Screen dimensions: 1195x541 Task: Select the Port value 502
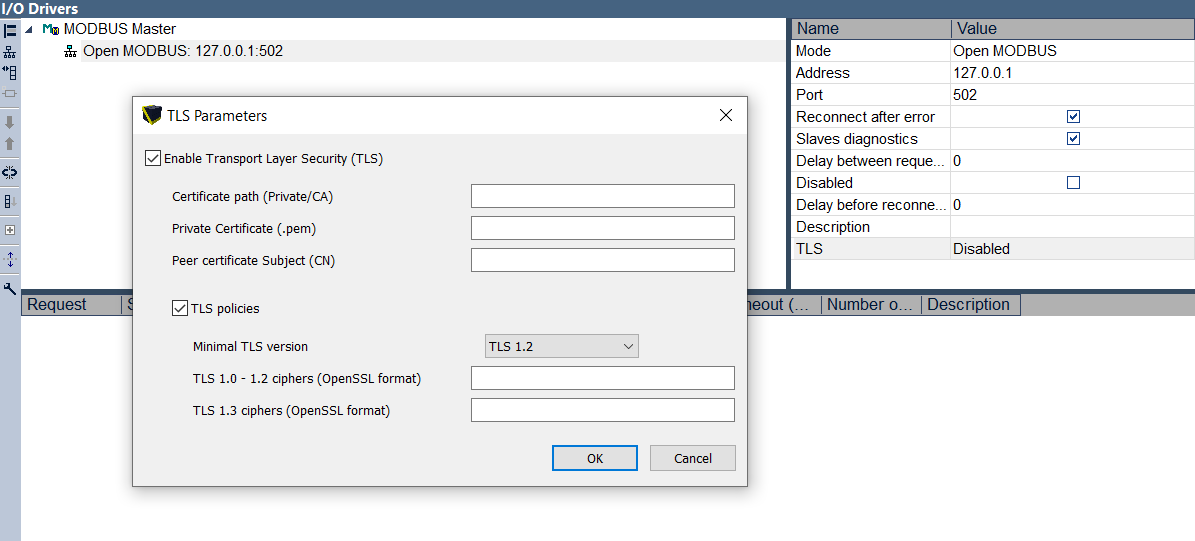coord(1073,95)
